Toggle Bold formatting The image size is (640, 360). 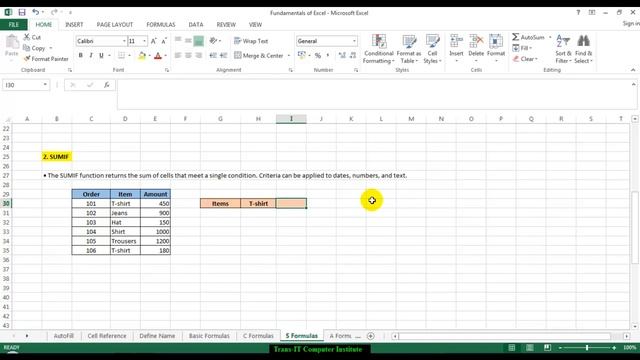pyautogui.click(x=81, y=55)
